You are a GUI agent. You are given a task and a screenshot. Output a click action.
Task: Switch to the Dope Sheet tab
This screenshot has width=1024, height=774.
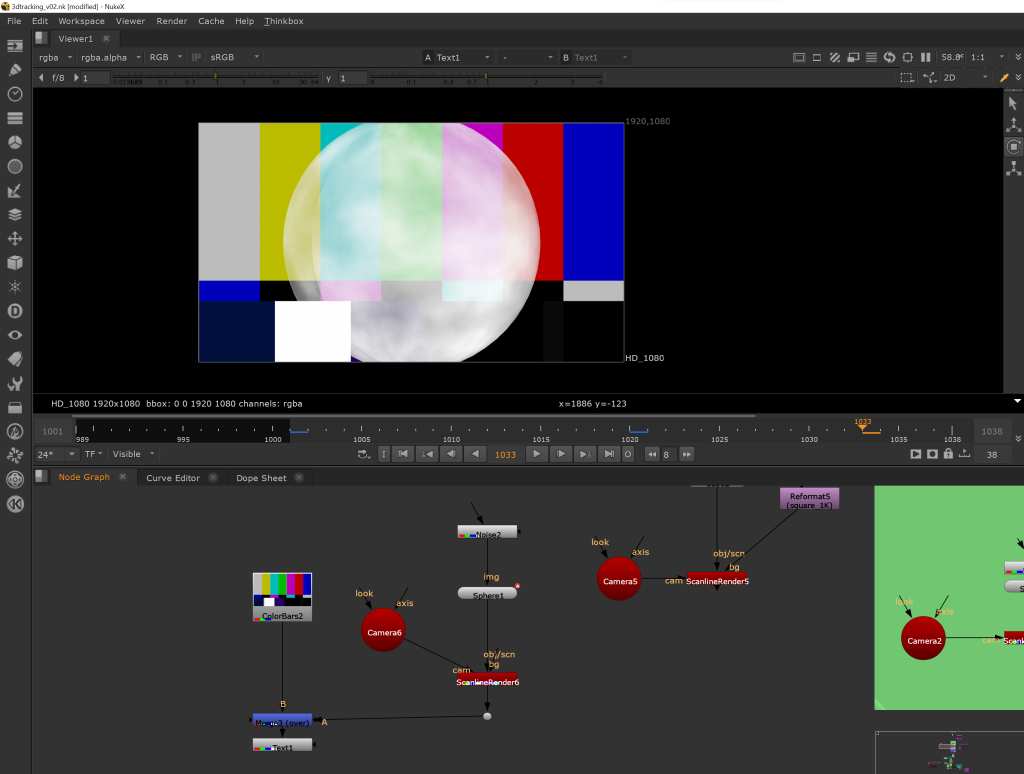click(x=261, y=478)
